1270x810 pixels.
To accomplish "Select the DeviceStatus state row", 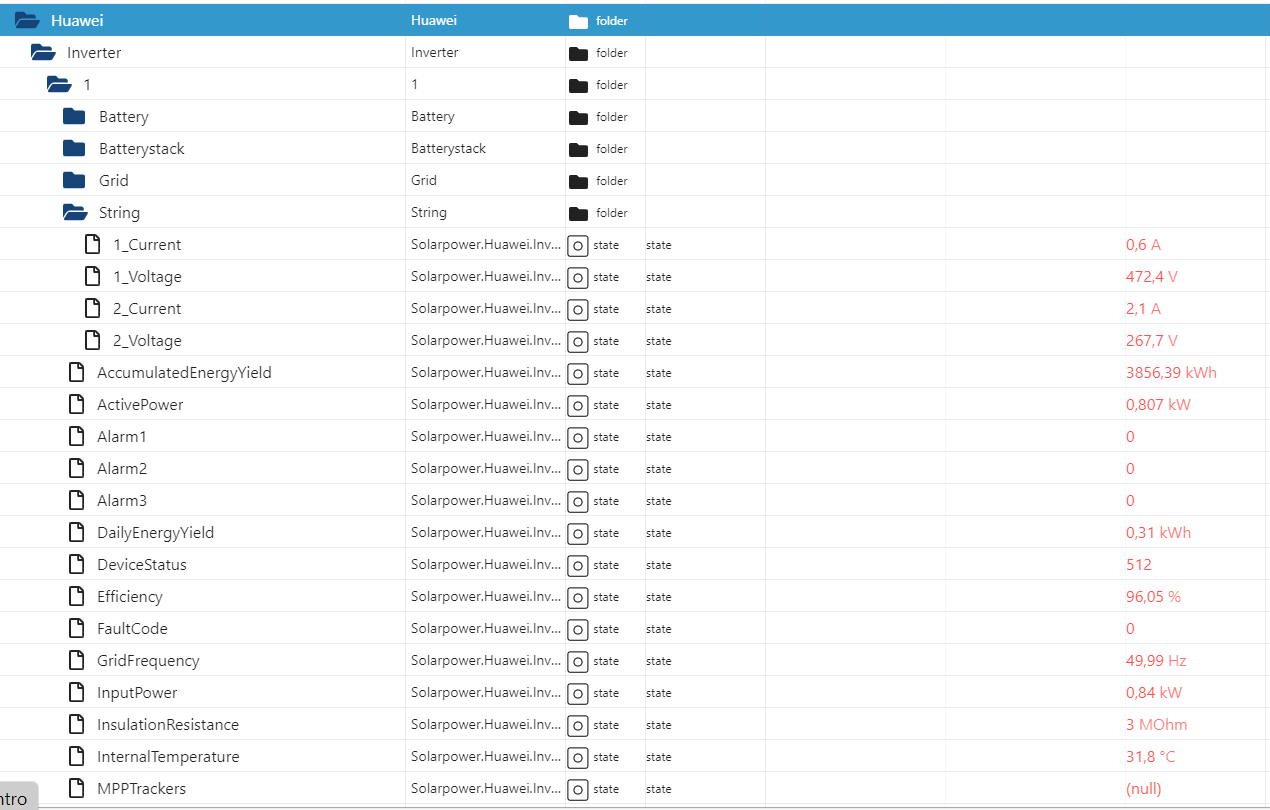I will coord(635,564).
